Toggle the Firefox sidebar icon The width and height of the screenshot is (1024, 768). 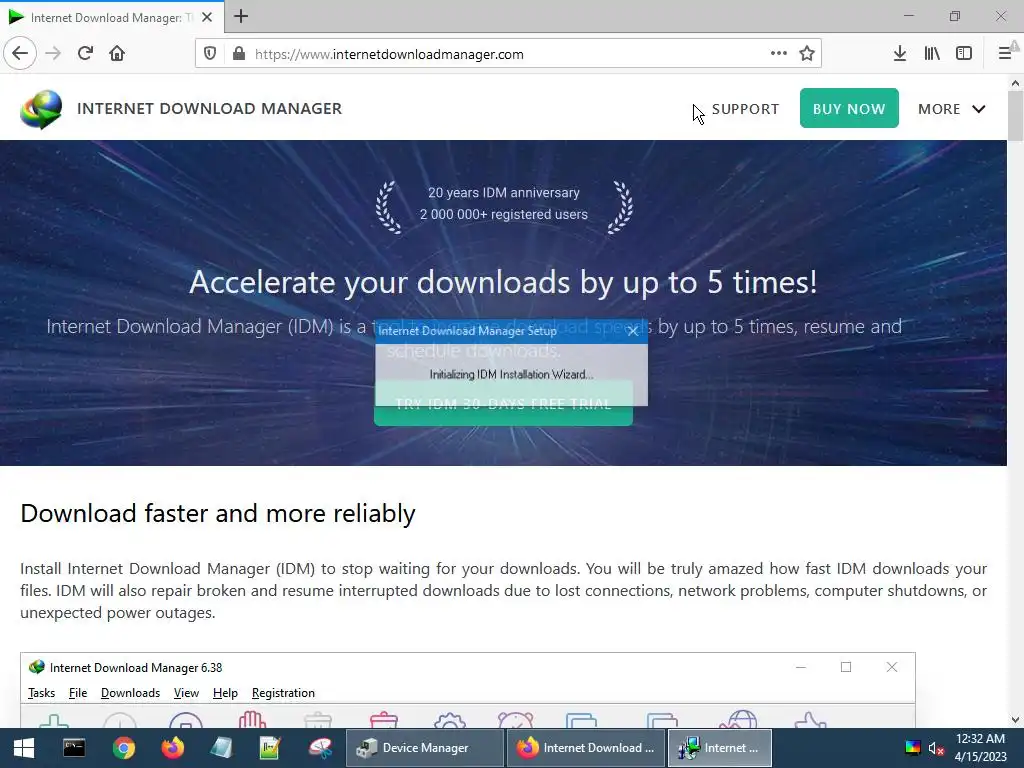pos(964,54)
